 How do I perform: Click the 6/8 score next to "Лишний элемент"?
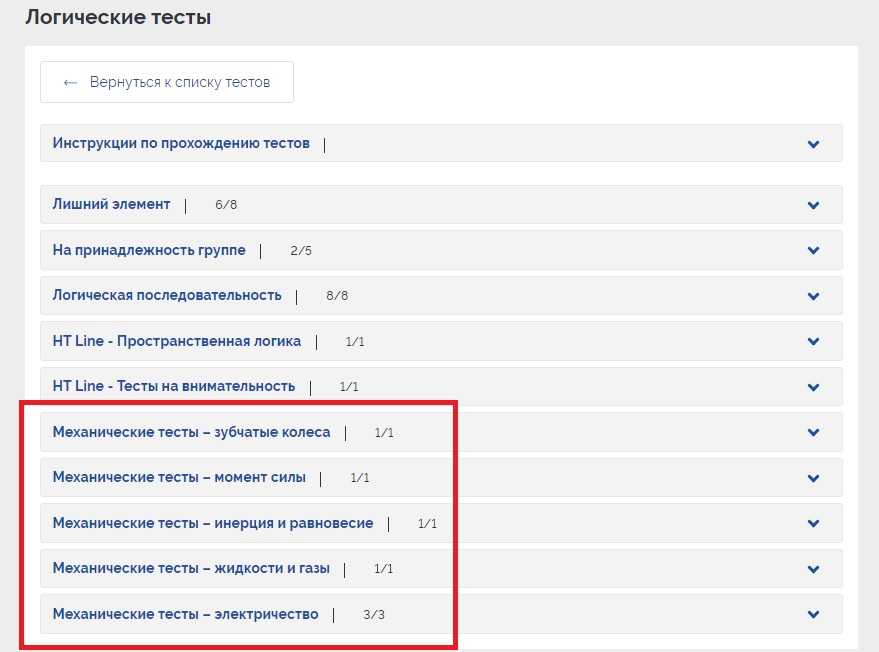226,205
